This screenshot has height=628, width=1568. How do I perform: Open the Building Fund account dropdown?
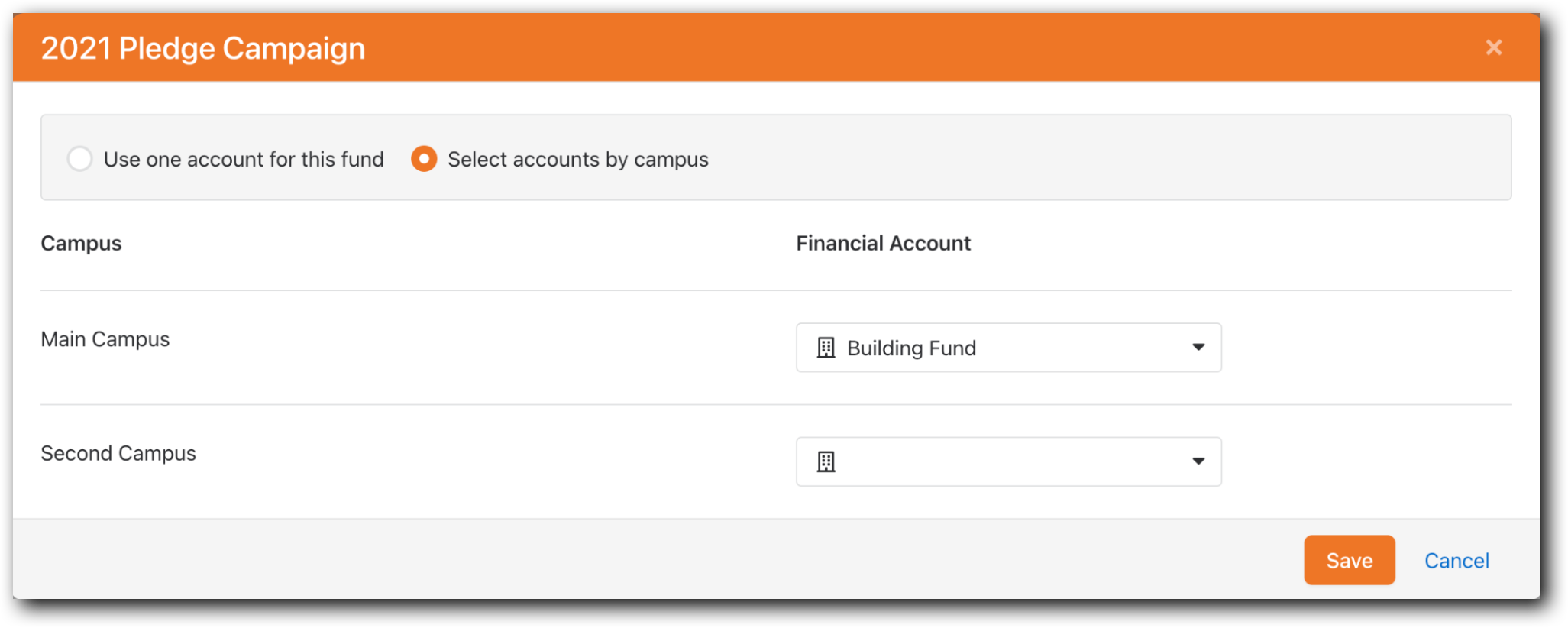pos(1008,348)
